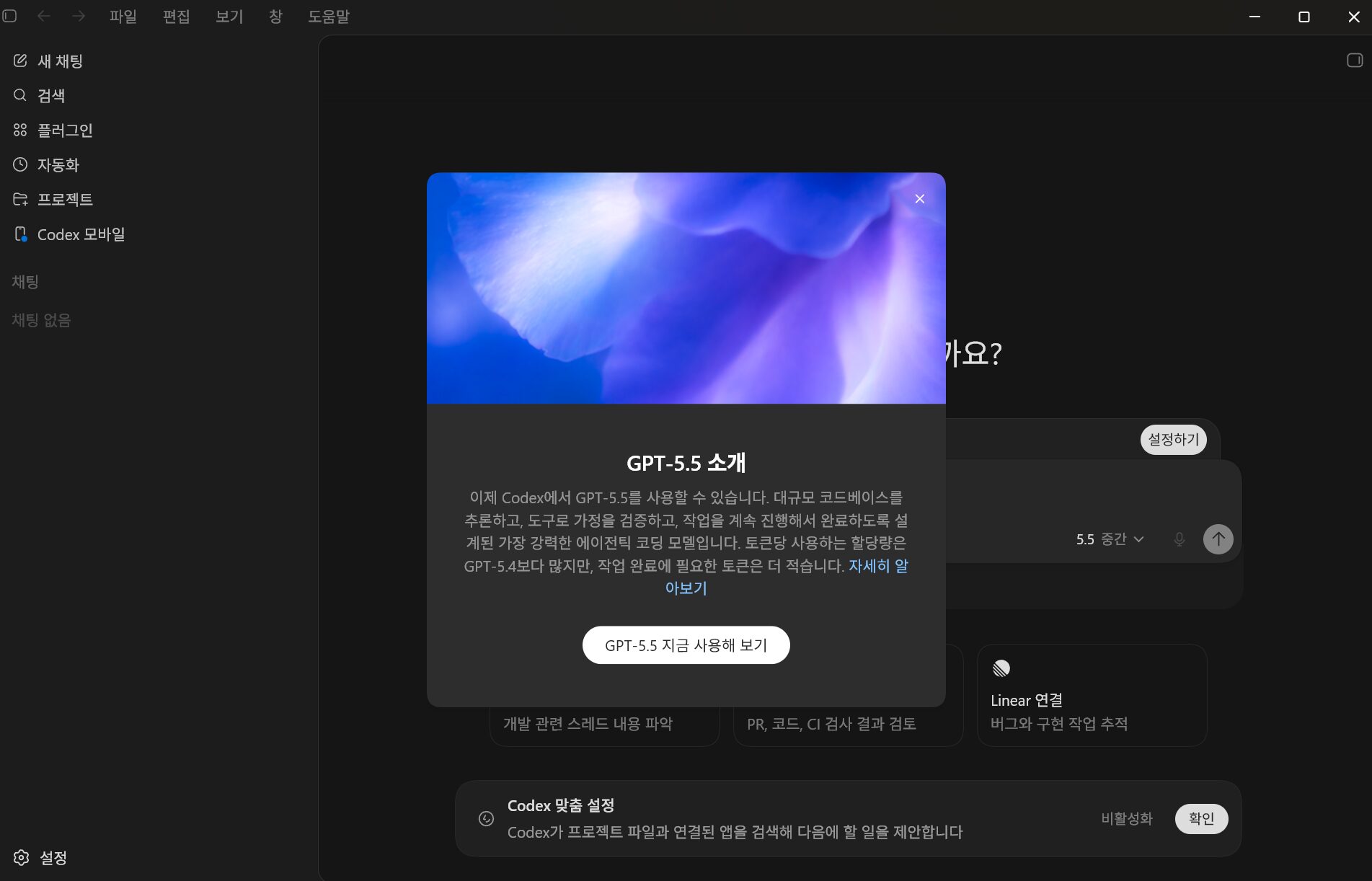Click the 플러그인 grid icon
The height and width of the screenshot is (881, 1372).
(20, 130)
